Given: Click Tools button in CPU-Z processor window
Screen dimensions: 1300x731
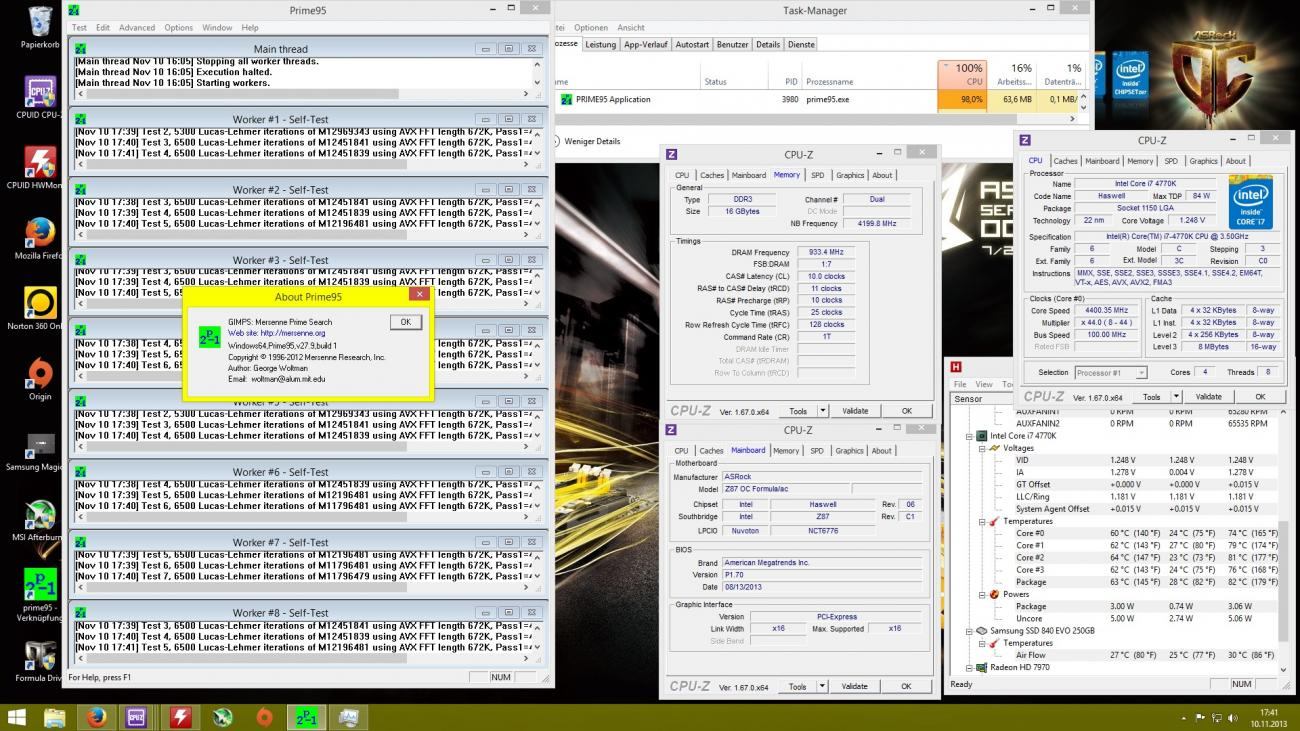Looking at the screenshot, I should 1151,396.
